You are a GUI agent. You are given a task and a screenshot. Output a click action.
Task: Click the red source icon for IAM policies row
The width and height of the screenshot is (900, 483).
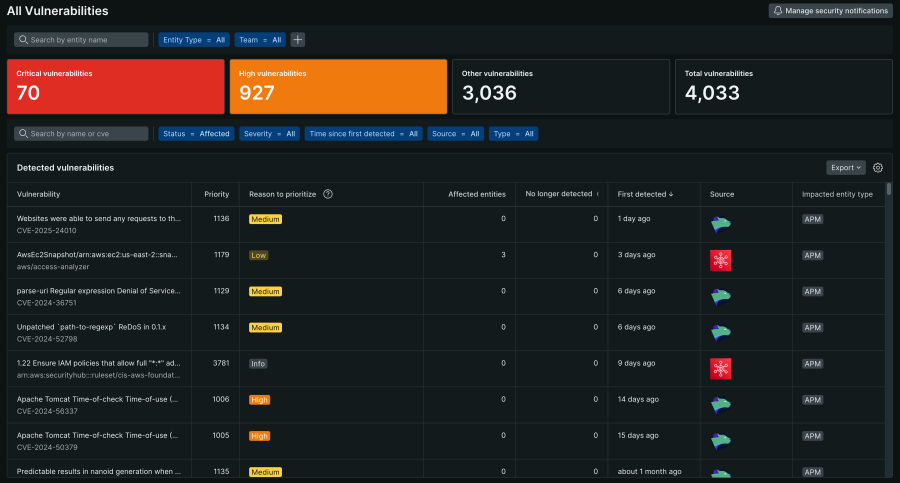[x=721, y=369]
